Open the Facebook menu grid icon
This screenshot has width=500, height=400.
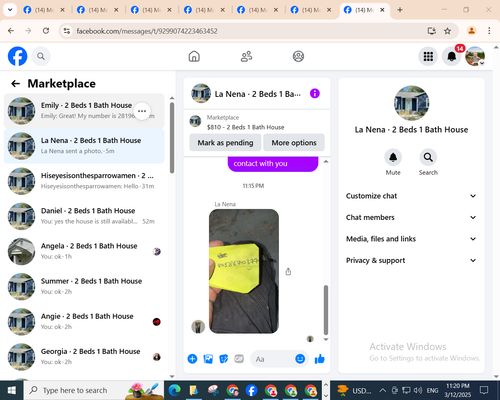[x=428, y=56]
